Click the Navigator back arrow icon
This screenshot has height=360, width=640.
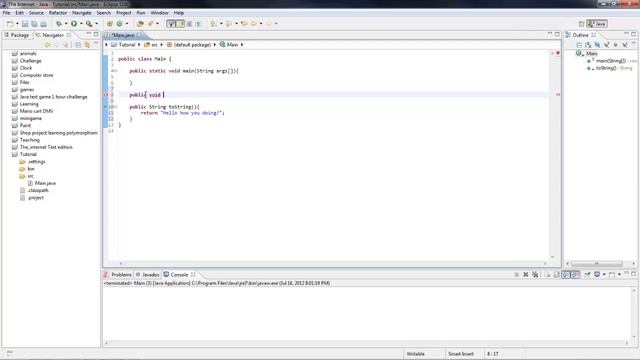click(x=47, y=44)
